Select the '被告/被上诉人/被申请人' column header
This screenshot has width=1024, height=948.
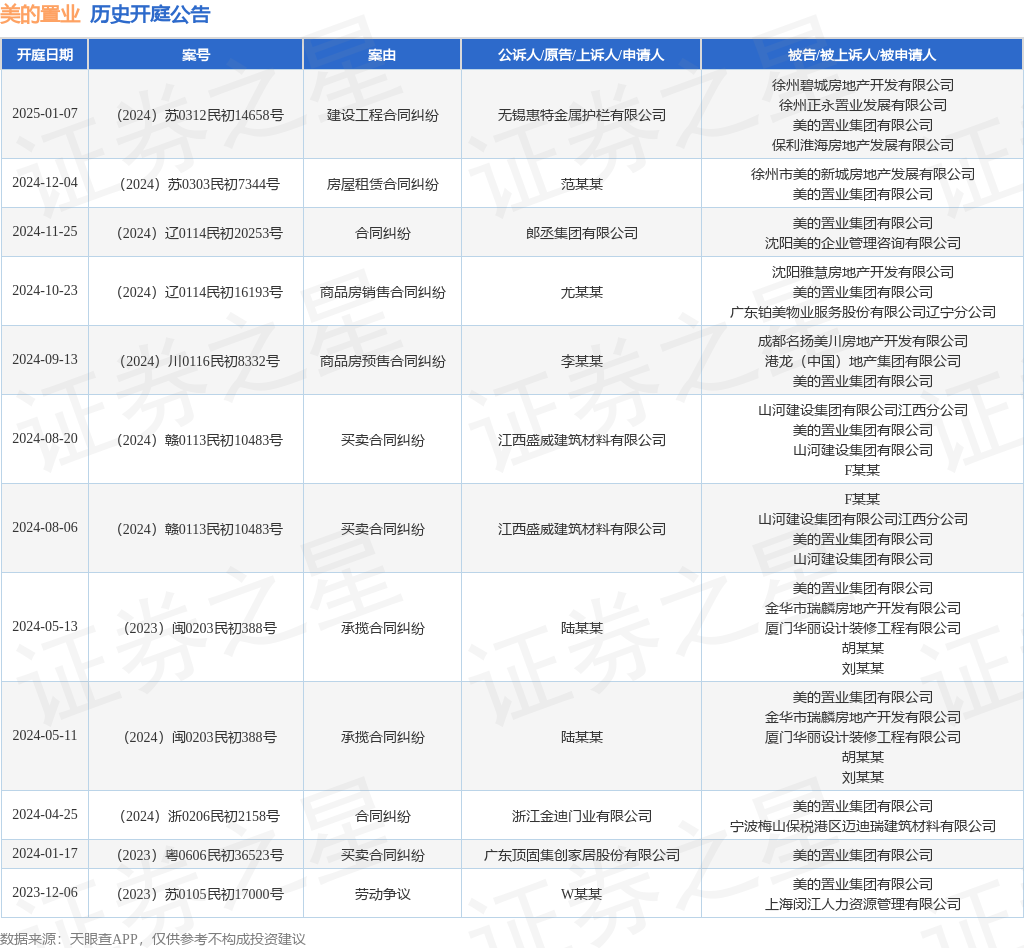(862, 55)
